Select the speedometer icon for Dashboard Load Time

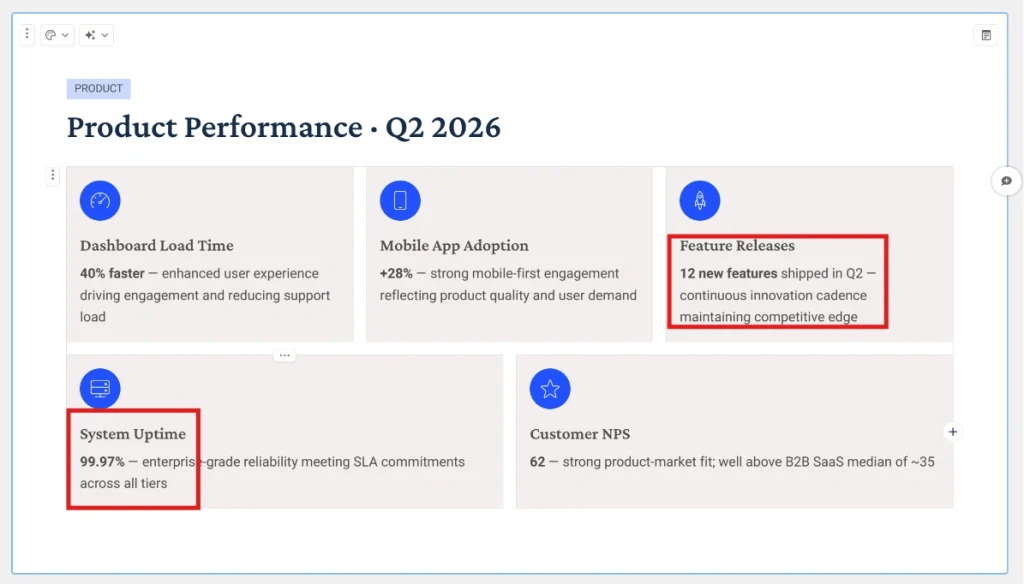100,201
